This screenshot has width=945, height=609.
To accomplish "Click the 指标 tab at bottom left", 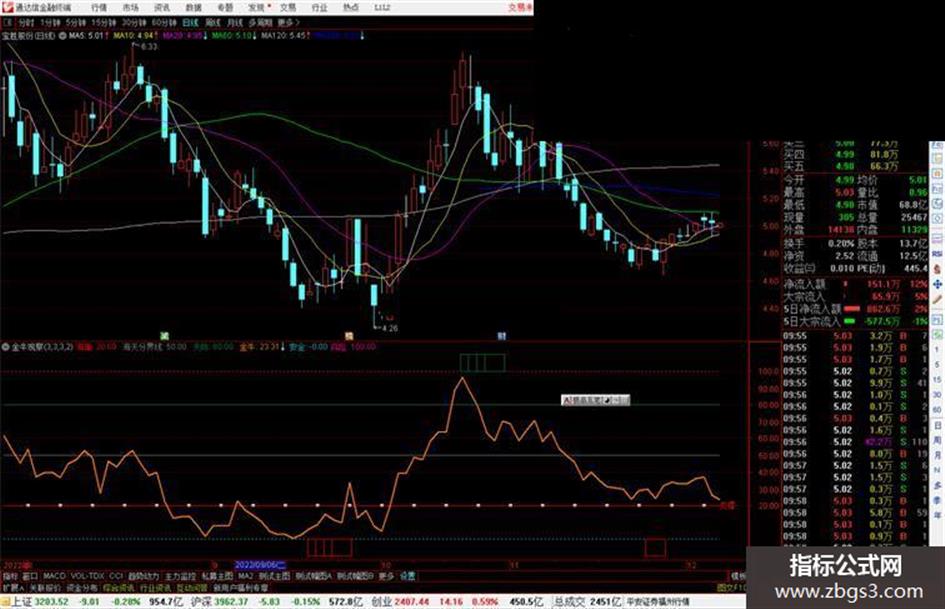I will (x=10, y=576).
